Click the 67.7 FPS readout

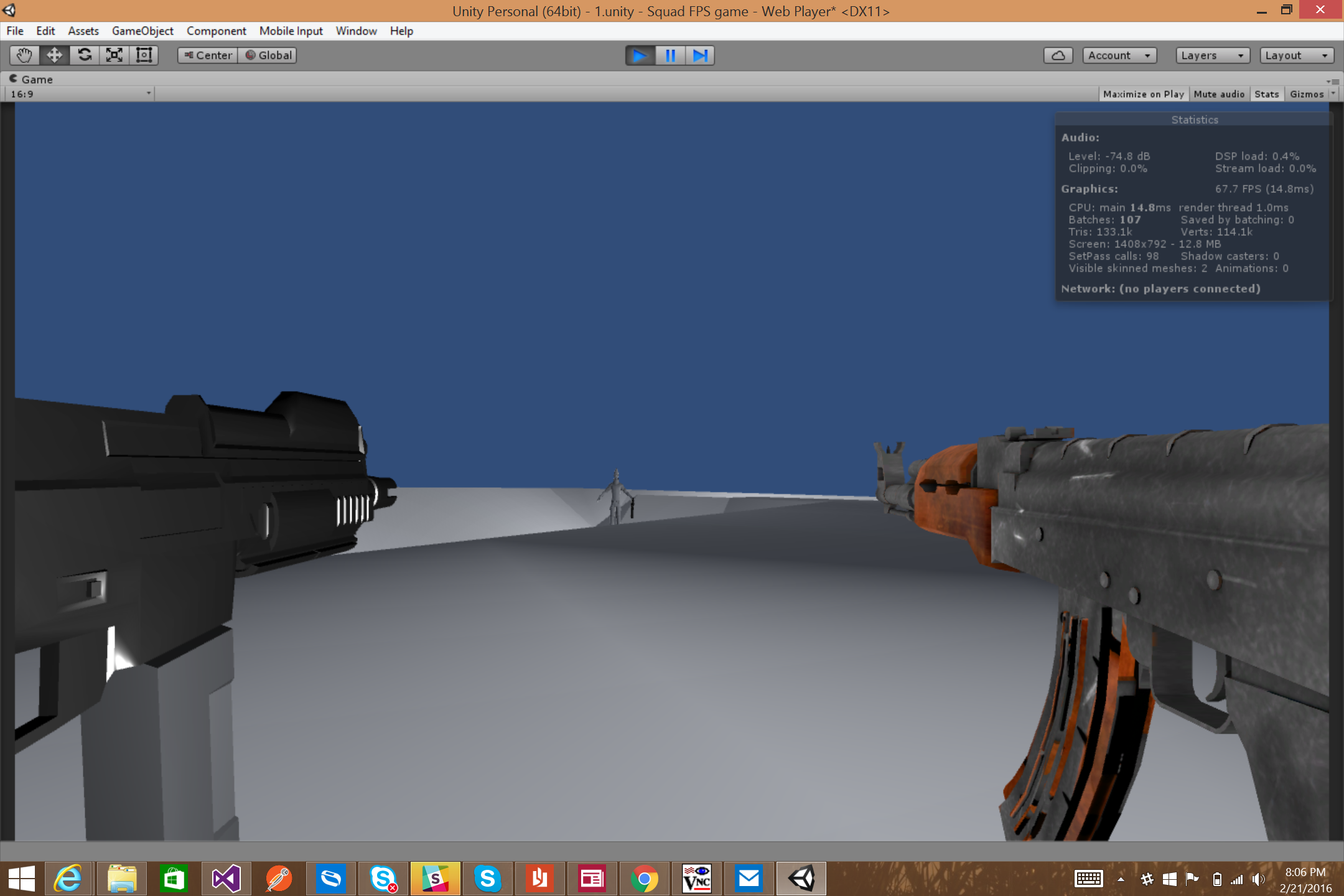1264,189
